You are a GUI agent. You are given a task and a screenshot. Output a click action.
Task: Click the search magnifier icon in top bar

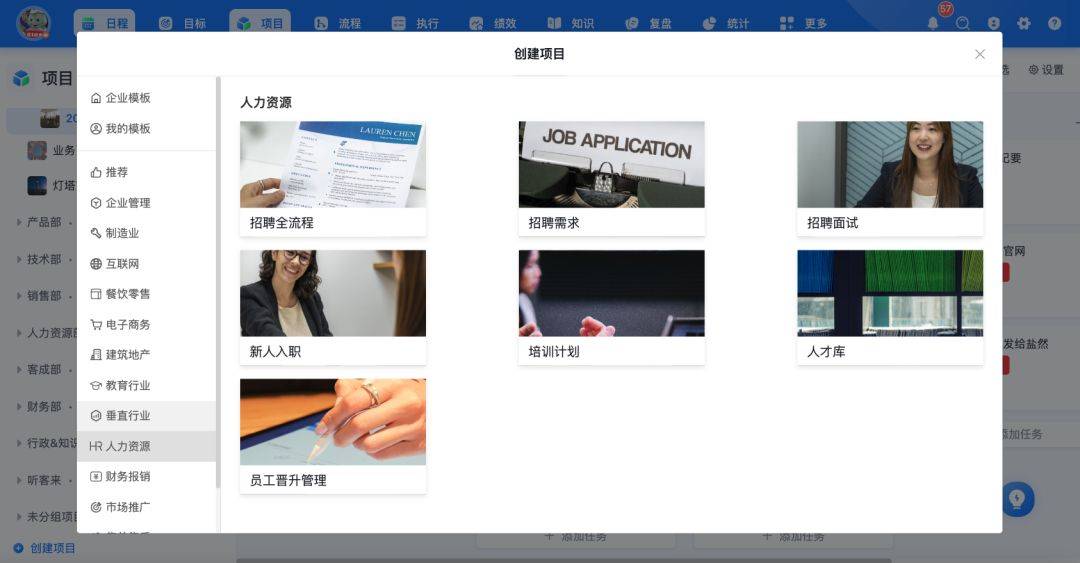(963, 23)
